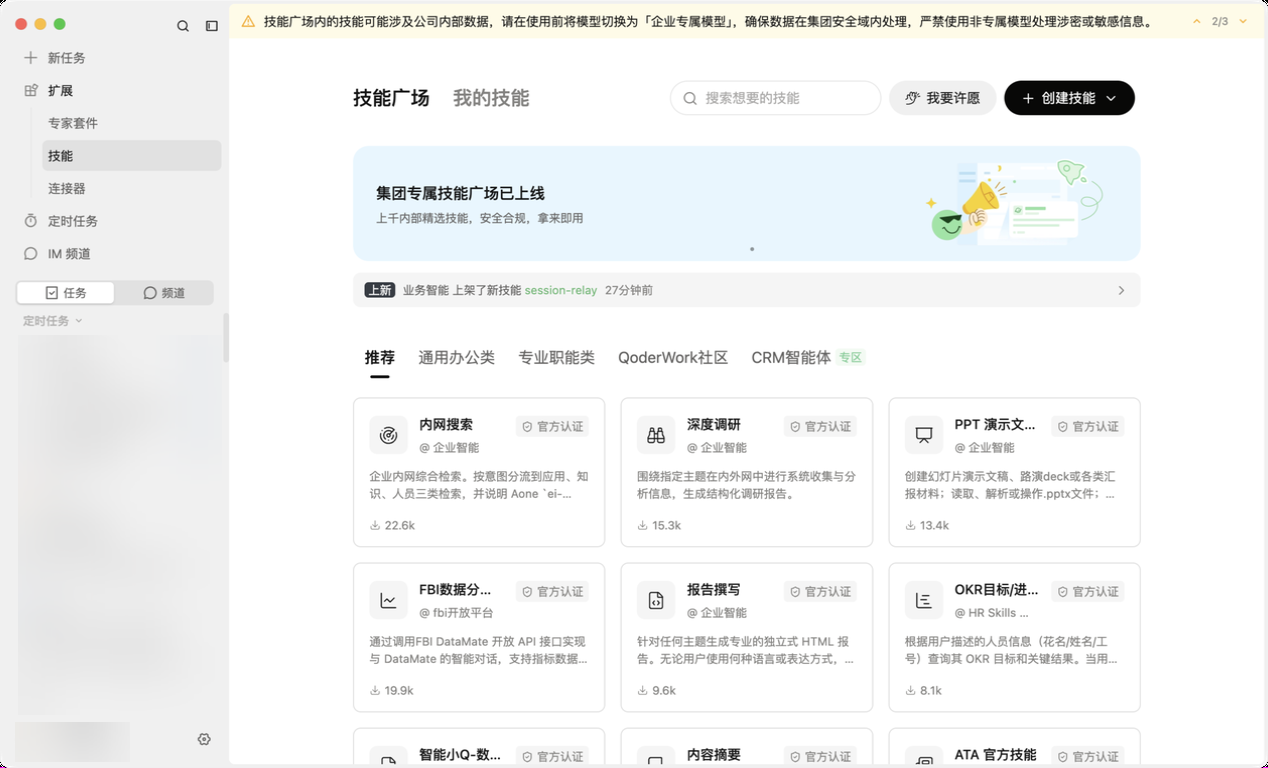Go to next notice with down chevron
The height and width of the screenshot is (768, 1268).
(x=1243, y=21)
